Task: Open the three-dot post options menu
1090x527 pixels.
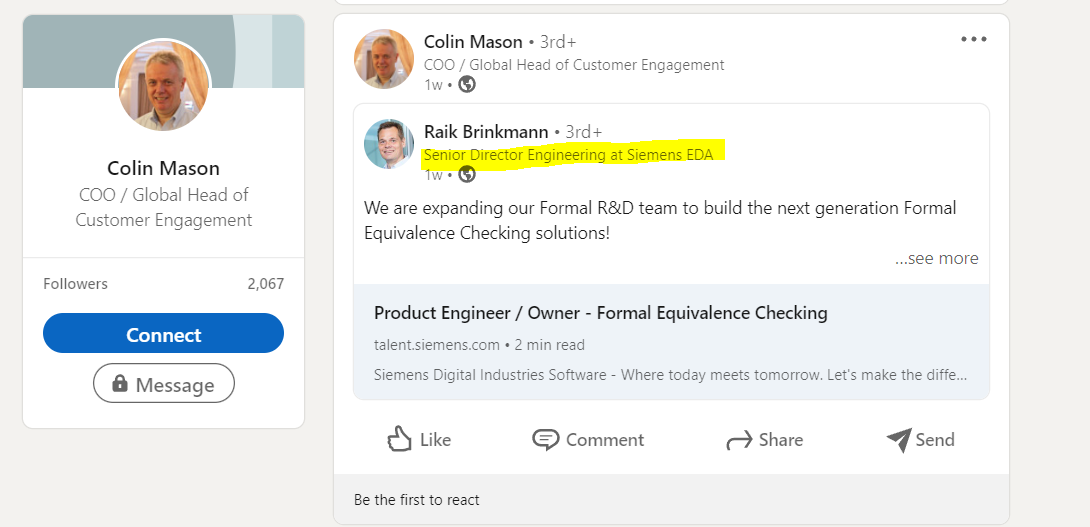Action: pos(973,39)
